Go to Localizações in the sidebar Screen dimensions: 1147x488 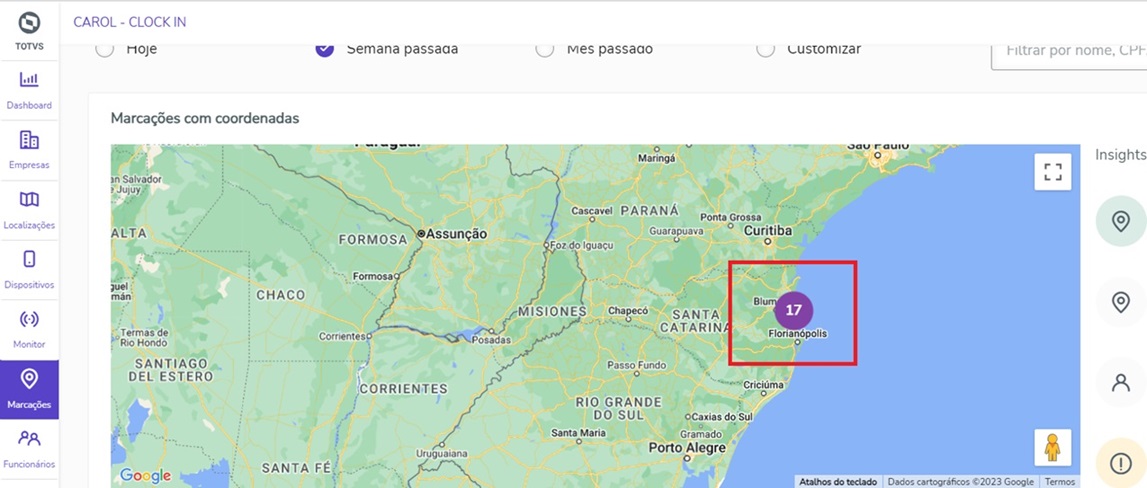tap(29, 211)
